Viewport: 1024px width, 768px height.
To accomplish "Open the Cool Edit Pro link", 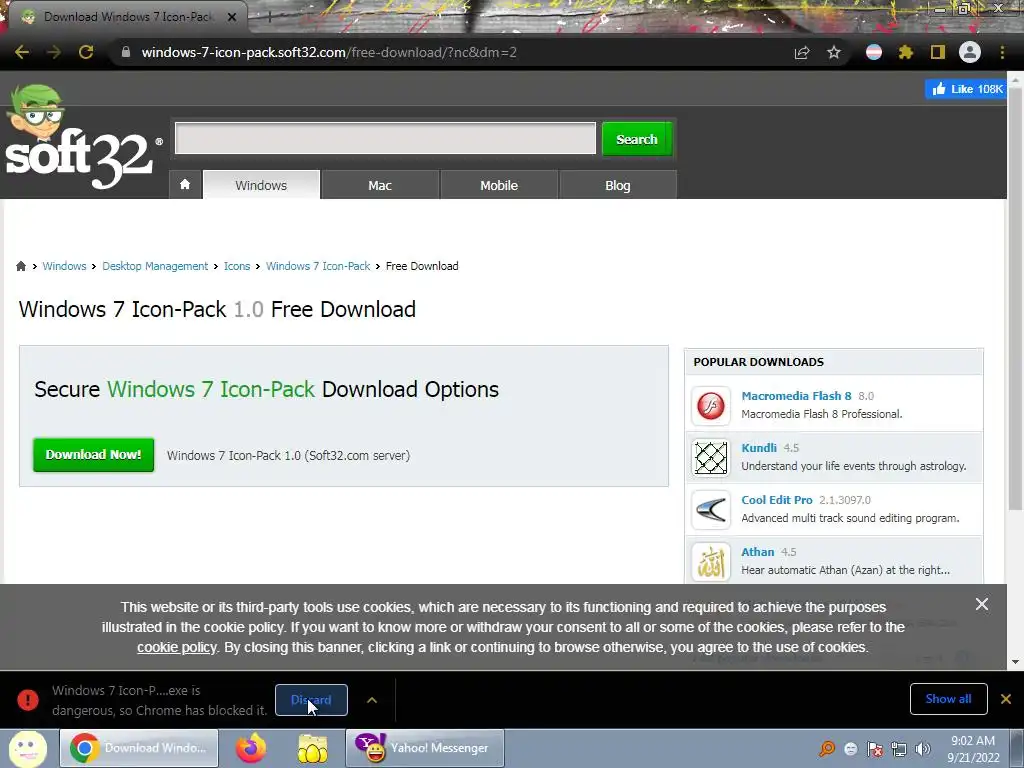I will click(x=776, y=500).
